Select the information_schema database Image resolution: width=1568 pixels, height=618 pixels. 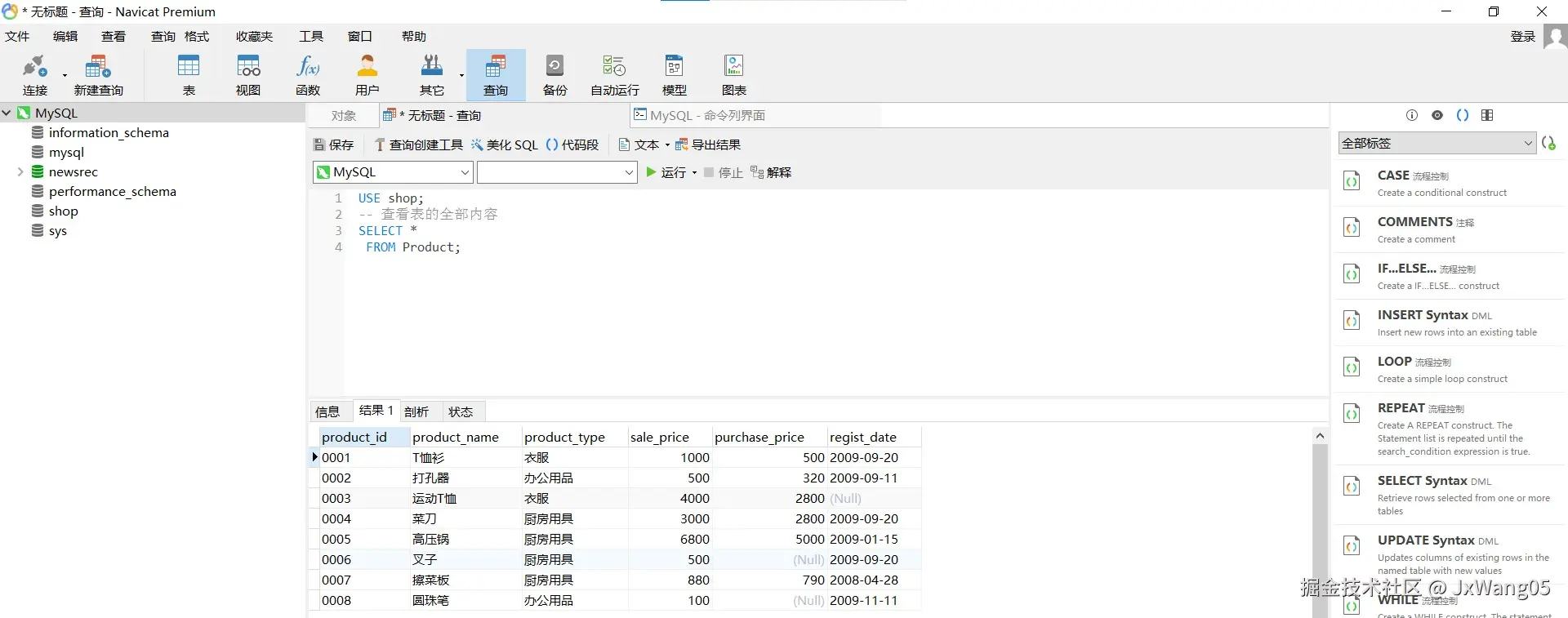pos(109,133)
